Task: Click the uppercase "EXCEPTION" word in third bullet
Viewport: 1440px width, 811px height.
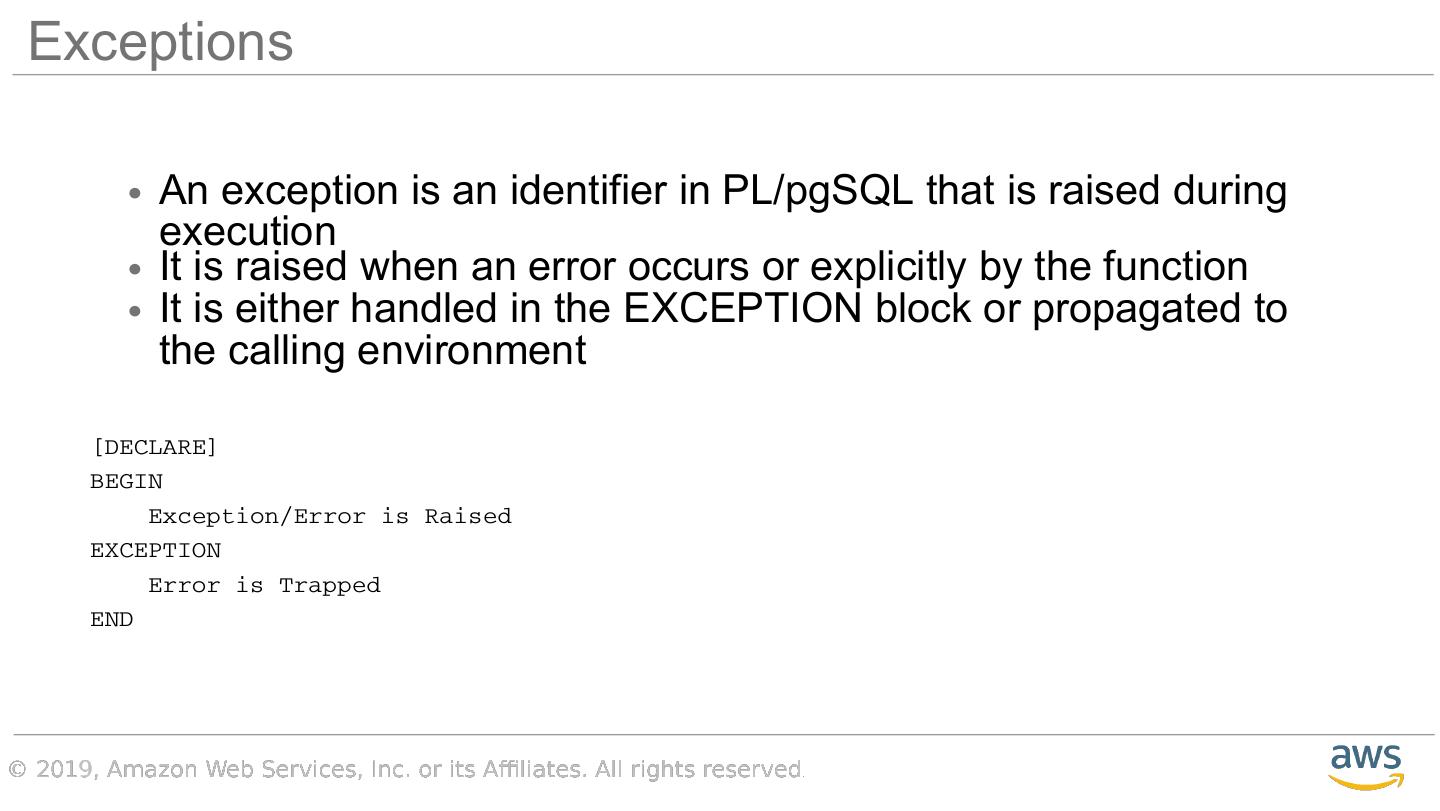Action: tap(742, 308)
